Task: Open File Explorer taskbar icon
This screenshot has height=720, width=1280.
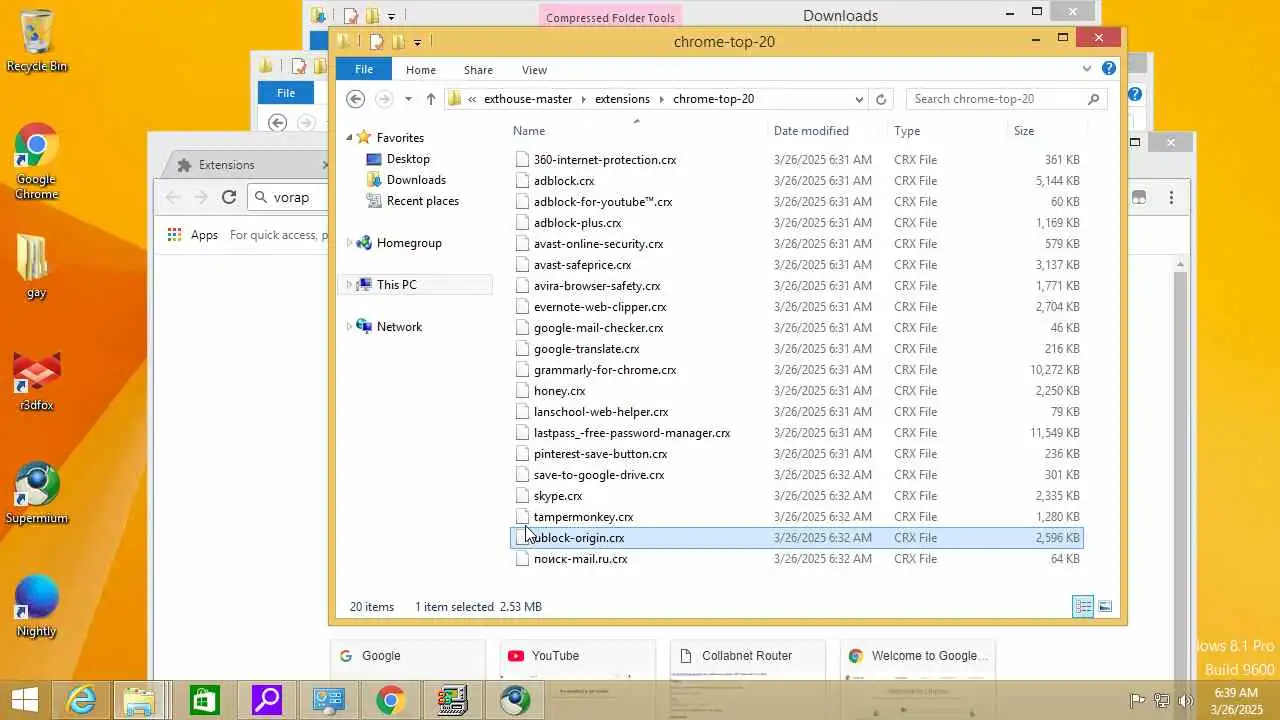Action: tap(140, 700)
